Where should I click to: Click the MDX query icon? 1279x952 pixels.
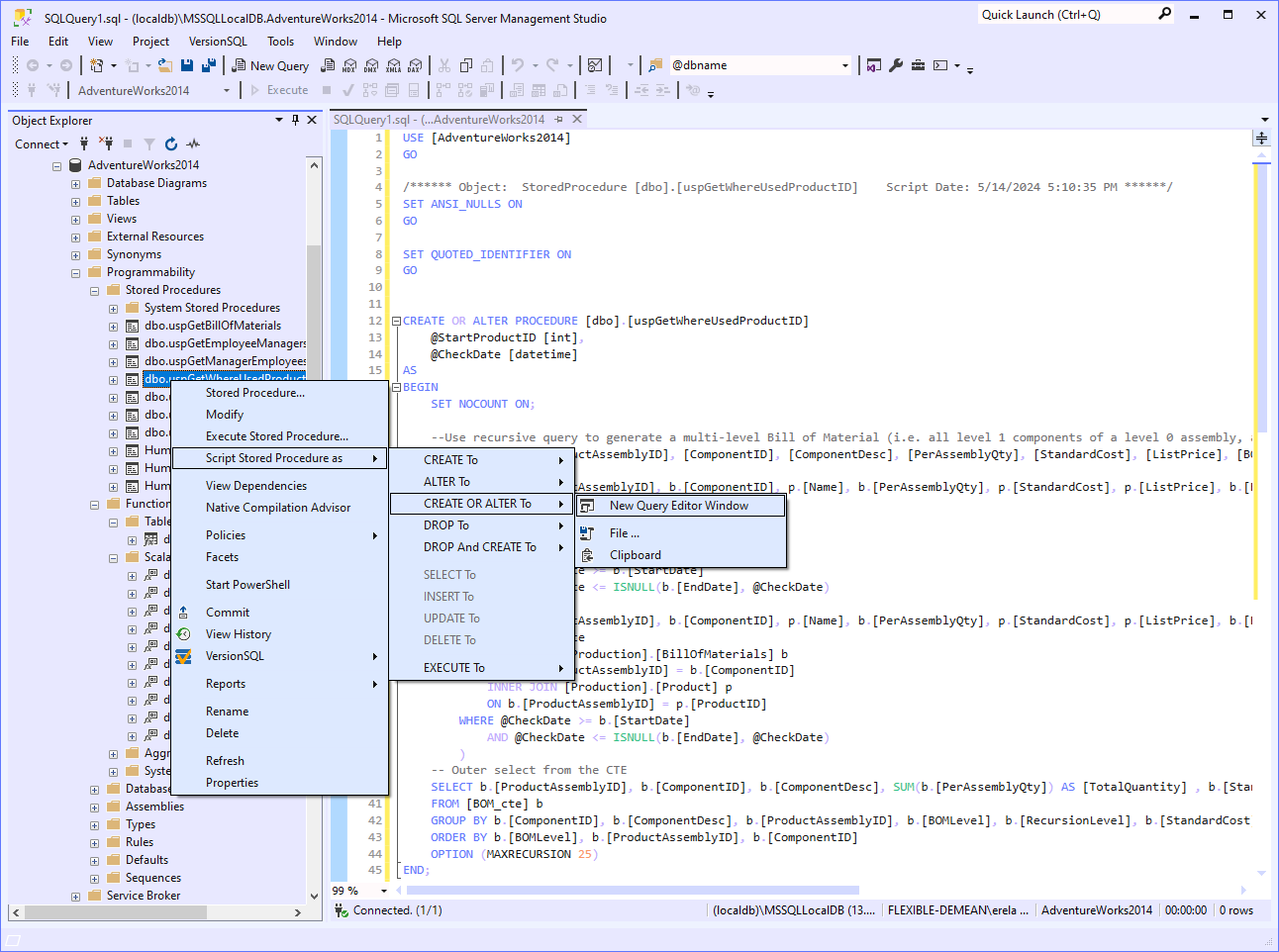pyautogui.click(x=349, y=65)
